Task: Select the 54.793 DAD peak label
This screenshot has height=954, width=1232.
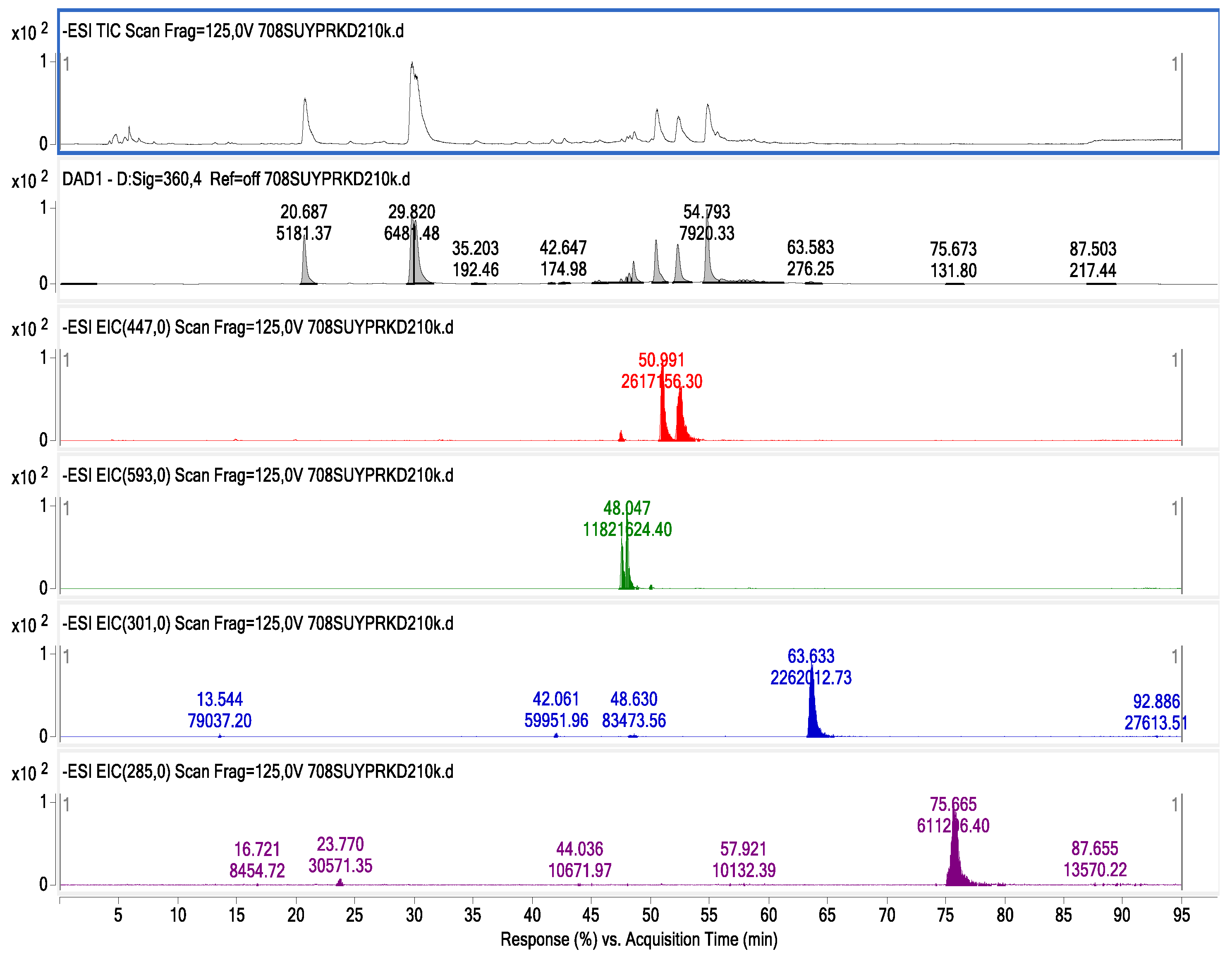Action: point(706,212)
